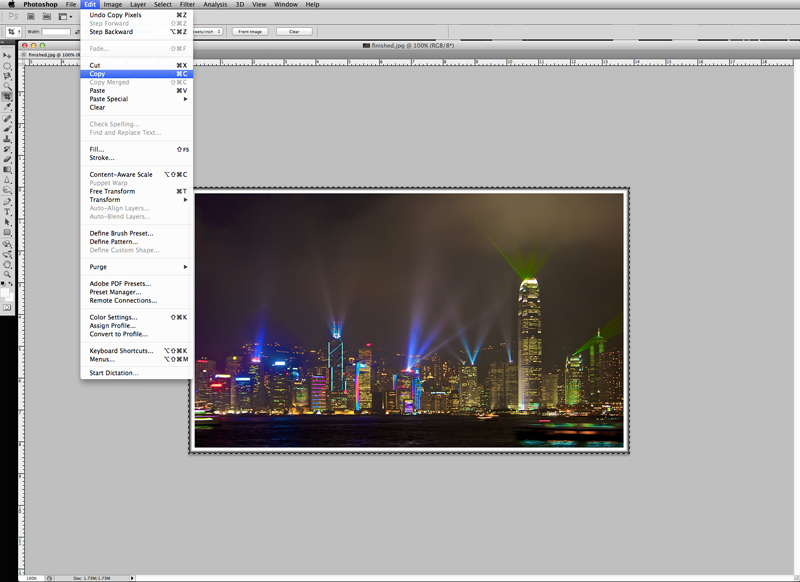The width and height of the screenshot is (800, 582).
Task: Click the Clear button in options bar
Action: pos(294,32)
